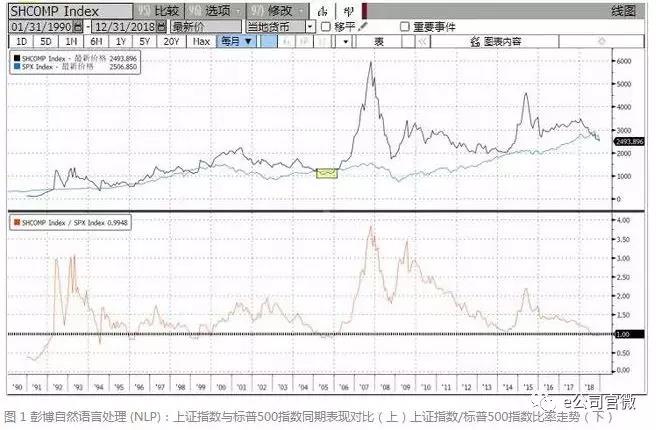Expand the 96) 选项 options dropdown
Image resolution: width=656 pixels, height=430 pixels.
215,11
